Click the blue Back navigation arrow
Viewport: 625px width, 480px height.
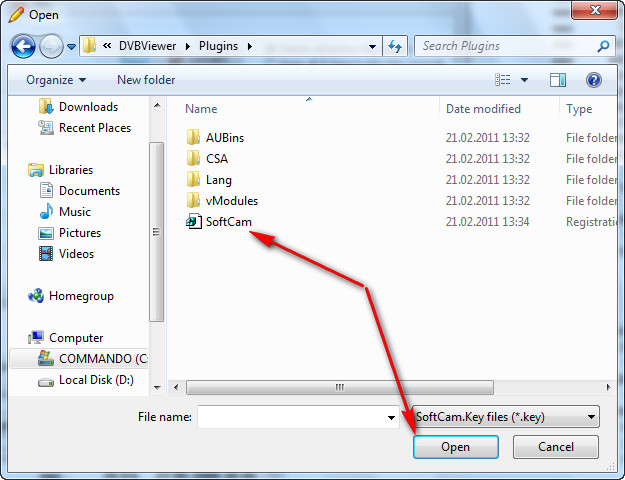click(23, 46)
